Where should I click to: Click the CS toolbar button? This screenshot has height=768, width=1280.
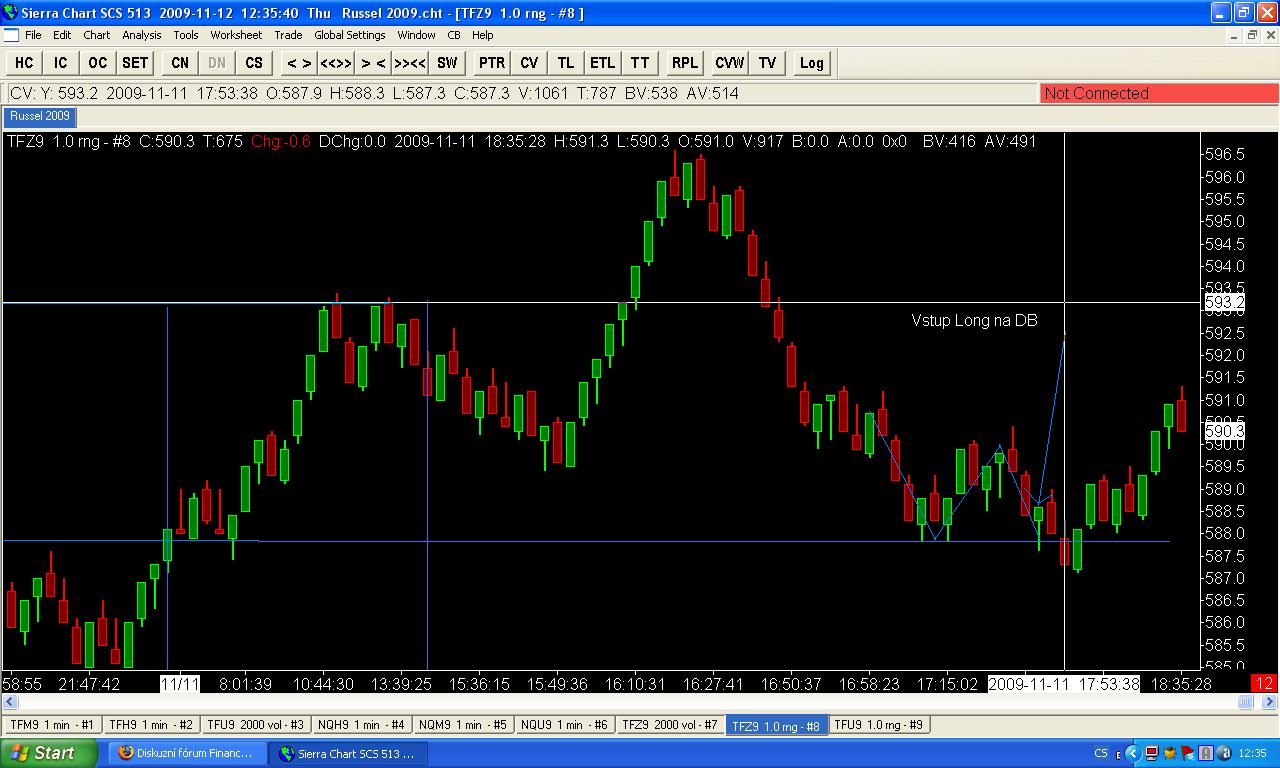click(254, 63)
